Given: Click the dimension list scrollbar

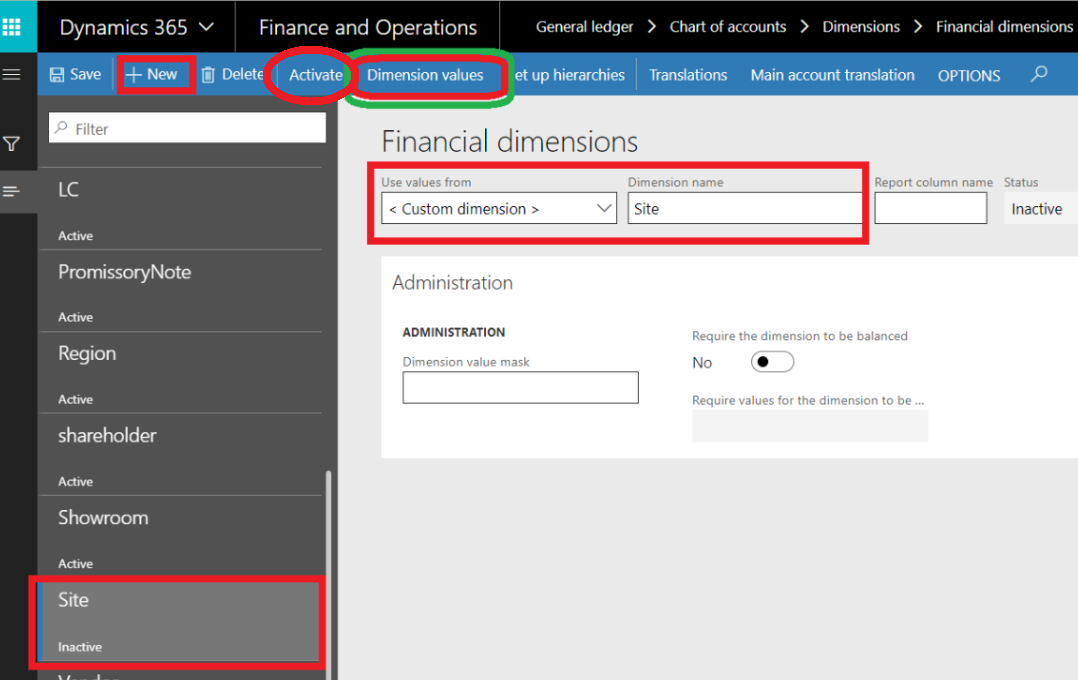Looking at the screenshot, I should [x=329, y=575].
